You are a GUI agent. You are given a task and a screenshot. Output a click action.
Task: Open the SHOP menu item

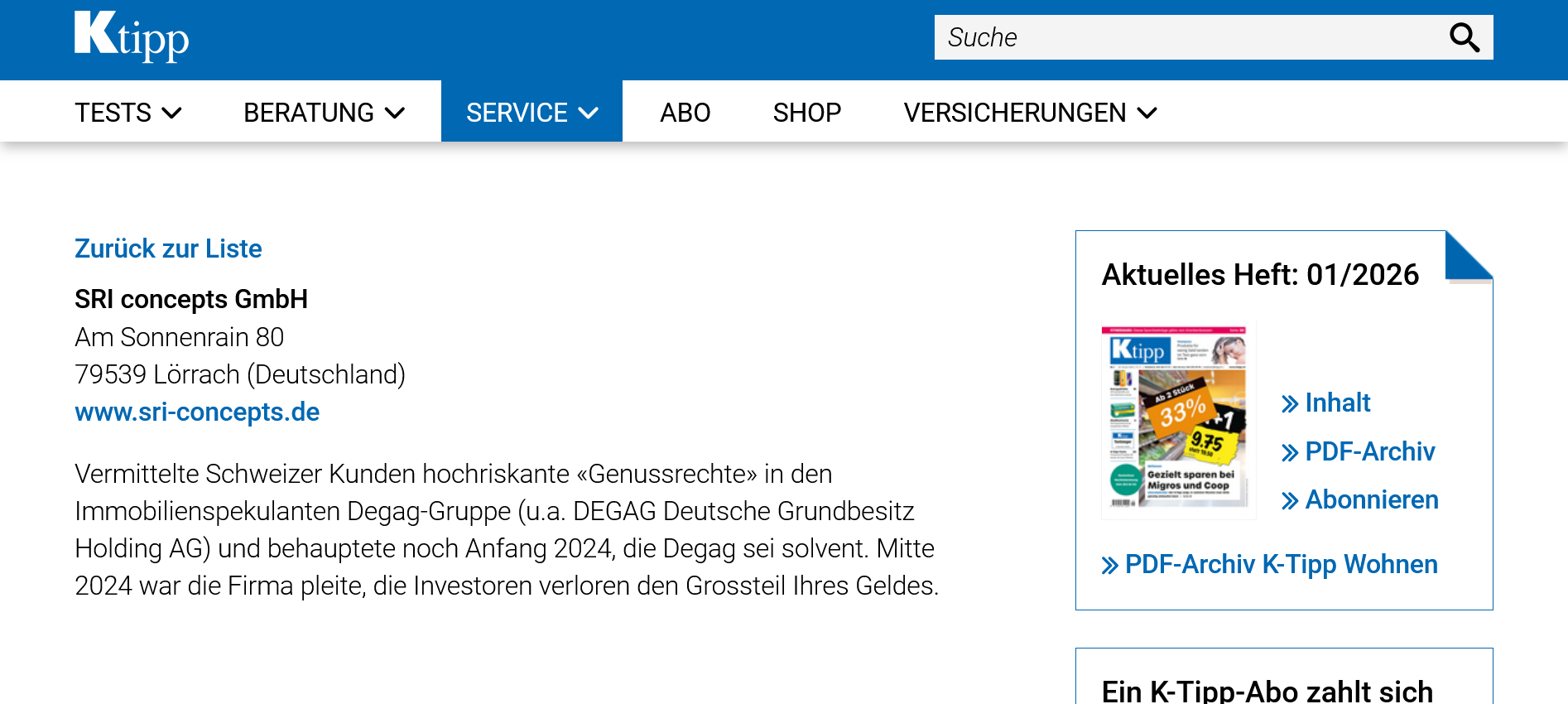(x=806, y=113)
